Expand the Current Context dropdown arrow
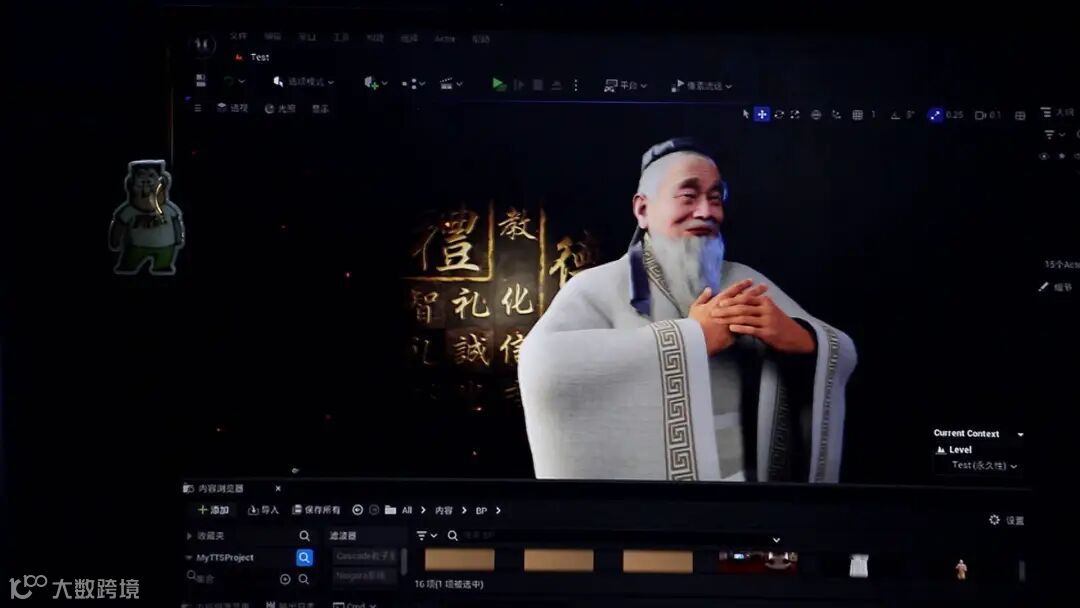This screenshot has width=1080, height=608. coord(1021,434)
